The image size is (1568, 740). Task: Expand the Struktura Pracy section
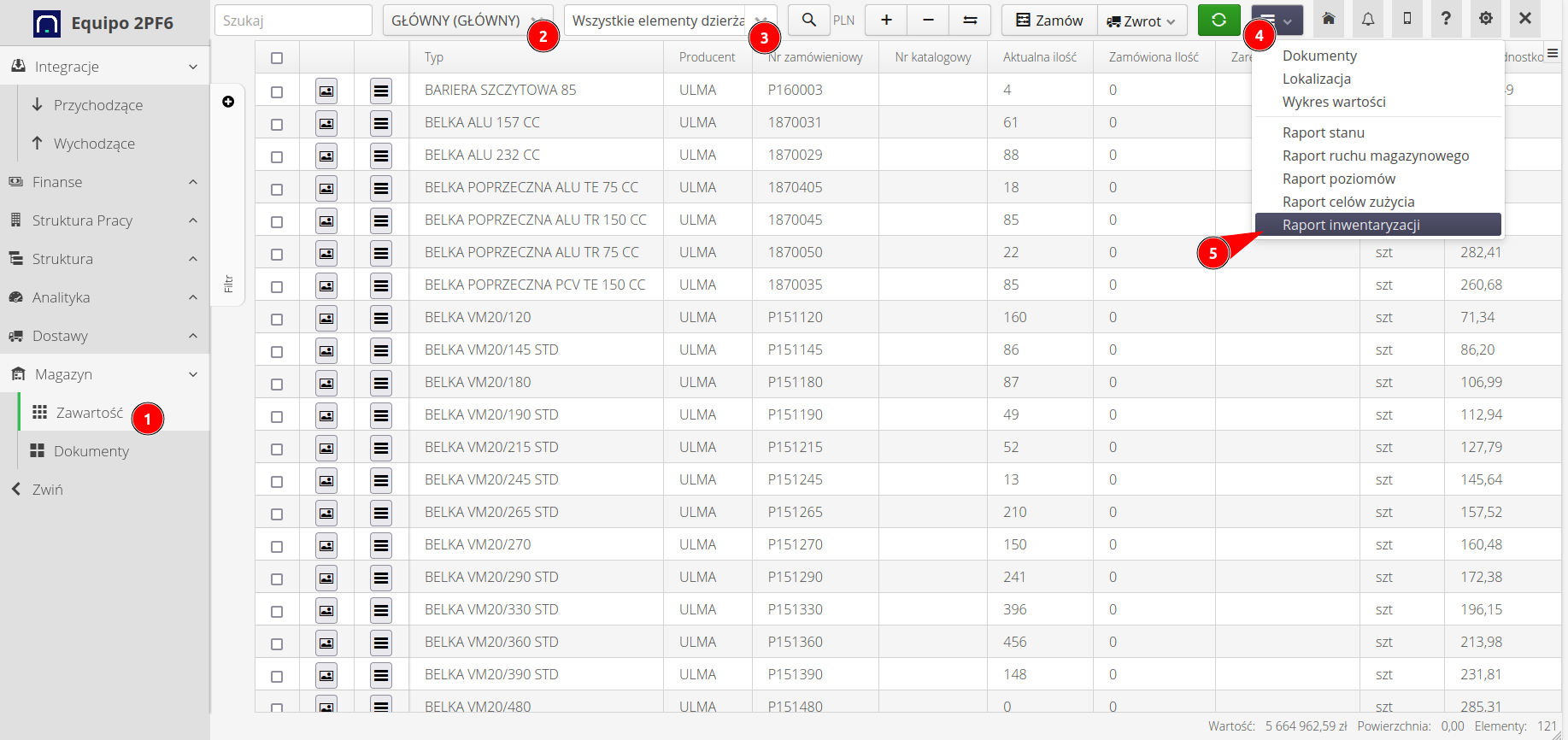(x=104, y=220)
